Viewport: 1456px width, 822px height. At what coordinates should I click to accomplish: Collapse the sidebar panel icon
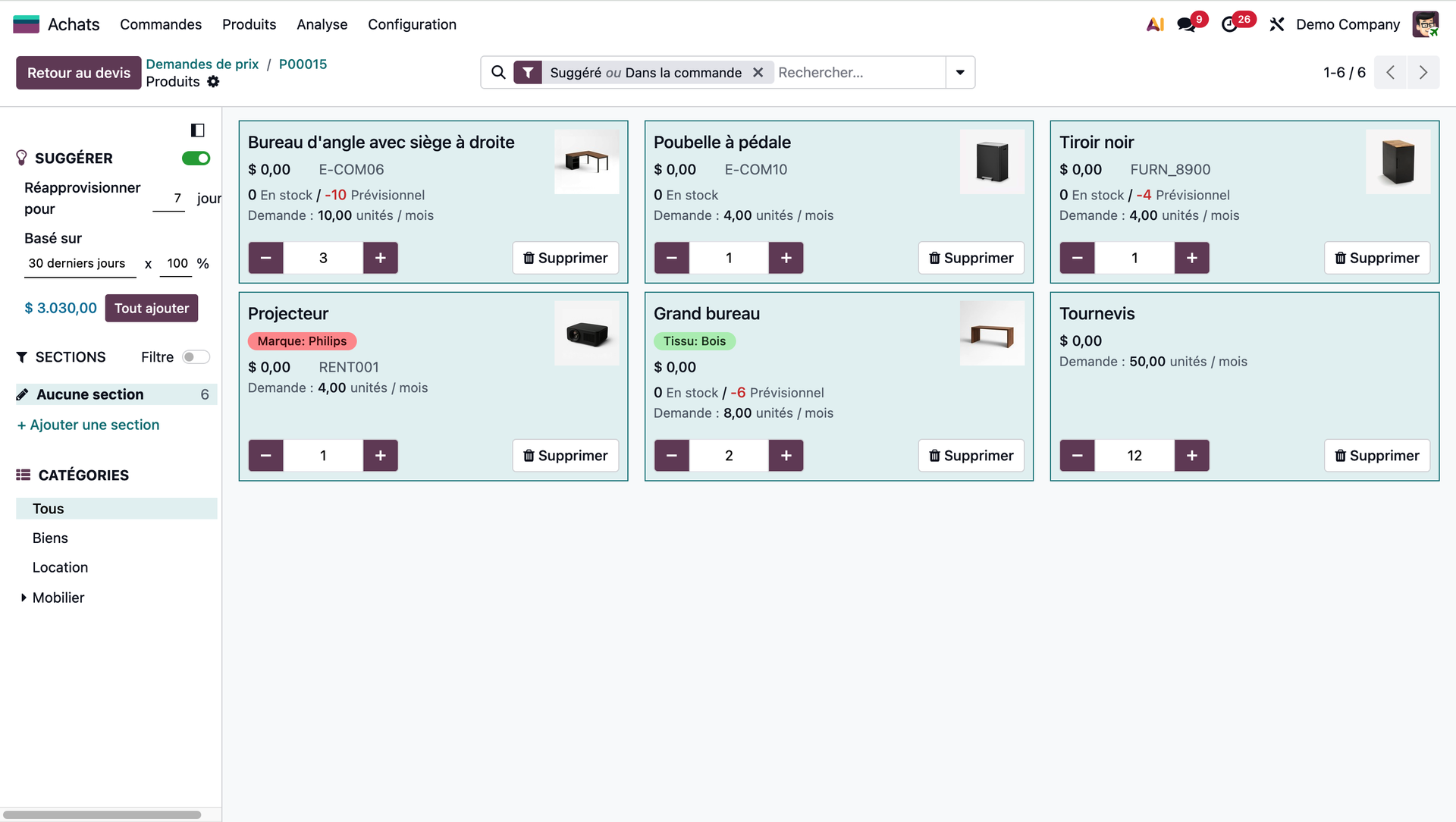click(197, 130)
